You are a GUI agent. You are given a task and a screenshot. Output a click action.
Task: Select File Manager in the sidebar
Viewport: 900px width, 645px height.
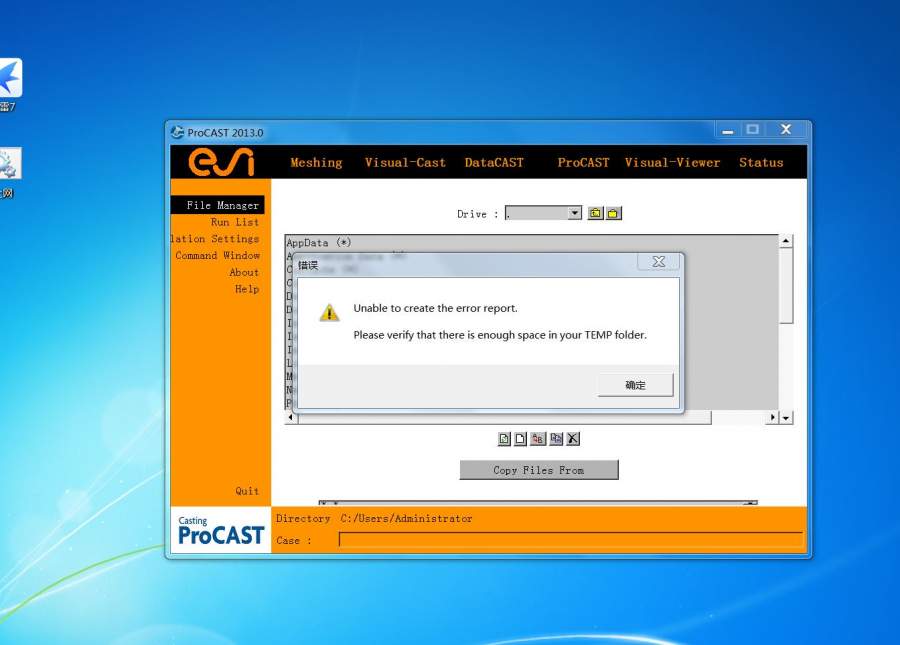[218, 205]
